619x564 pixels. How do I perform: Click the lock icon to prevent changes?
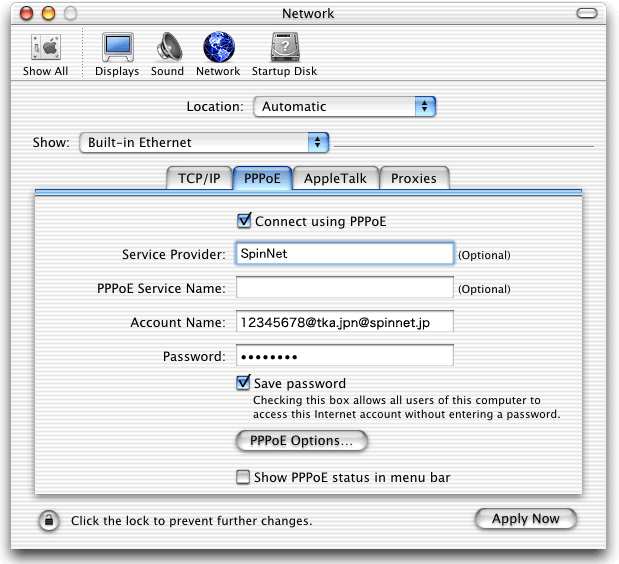click(49, 520)
